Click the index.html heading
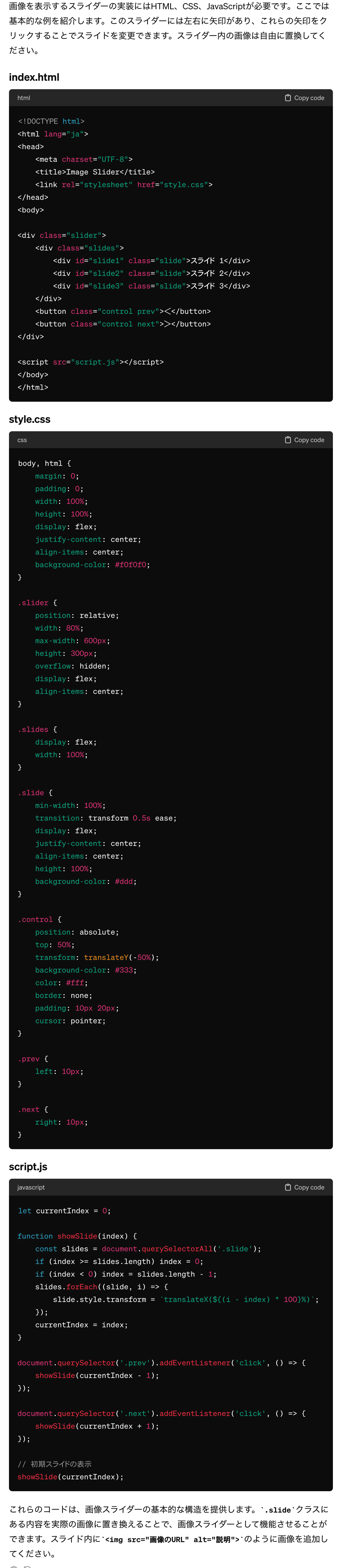The height and width of the screenshot is (1568, 344). click(34, 77)
